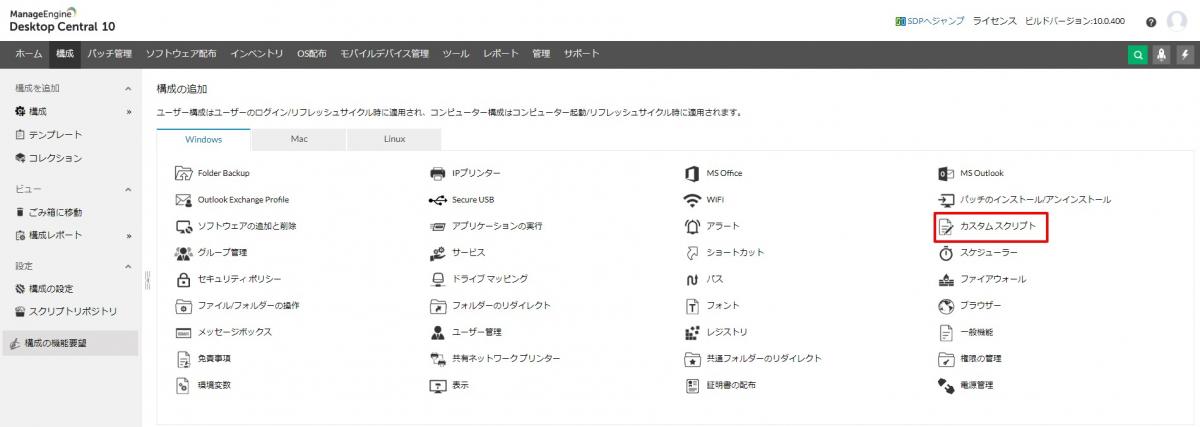This screenshot has height=427, width=1200.
Task: Click the アラート alert bell icon
Action: pos(691,227)
